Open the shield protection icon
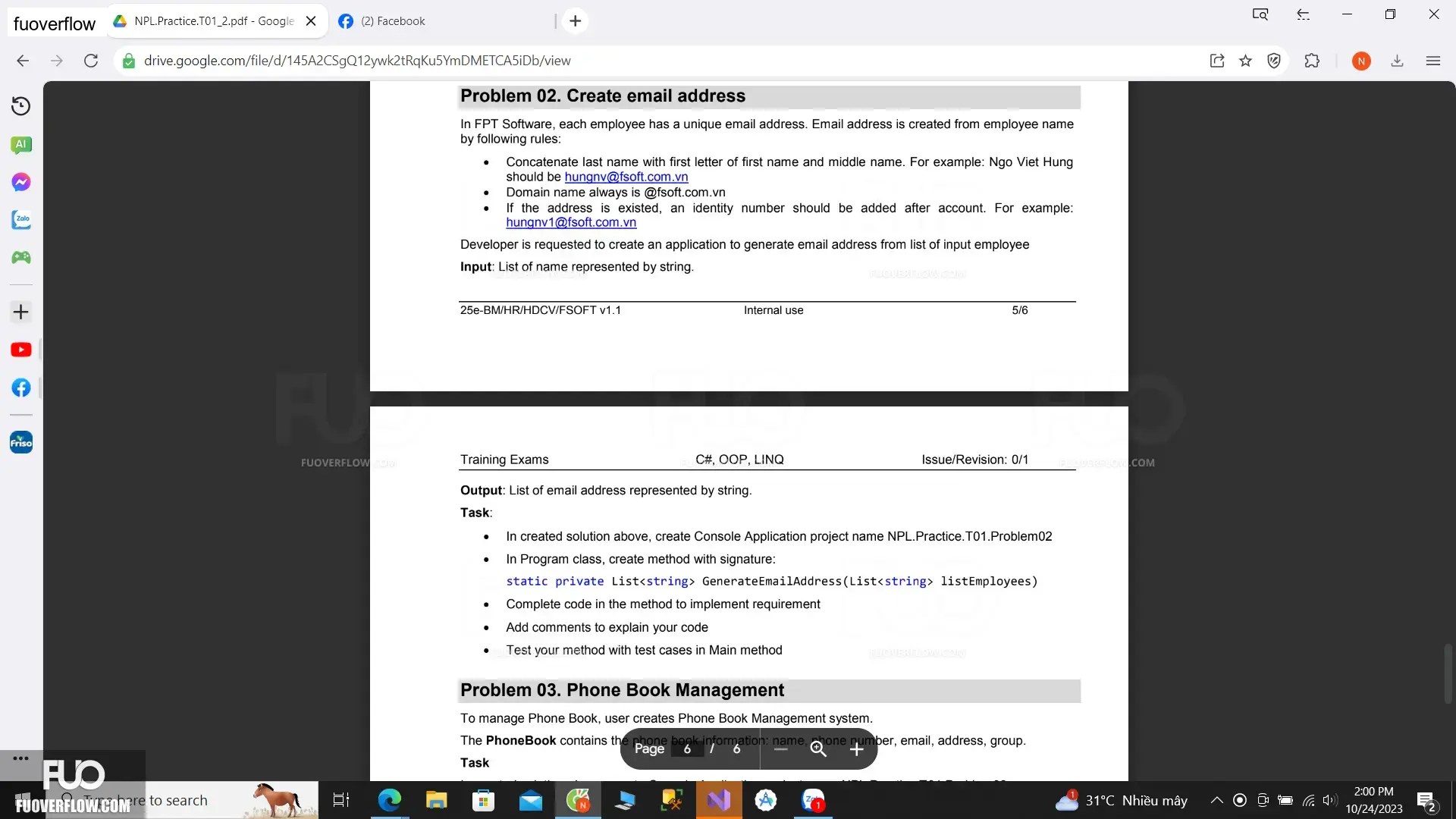 click(x=1274, y=61)
